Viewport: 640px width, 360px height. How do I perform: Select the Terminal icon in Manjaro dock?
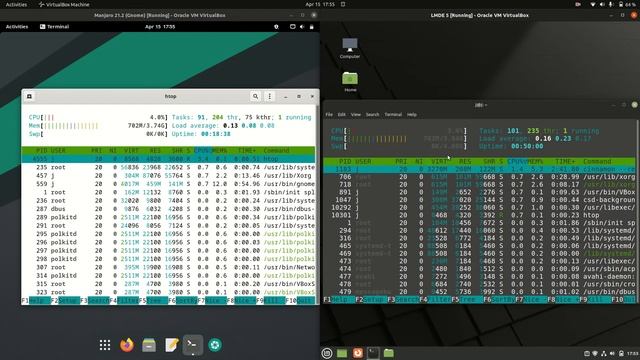point(193,345)
